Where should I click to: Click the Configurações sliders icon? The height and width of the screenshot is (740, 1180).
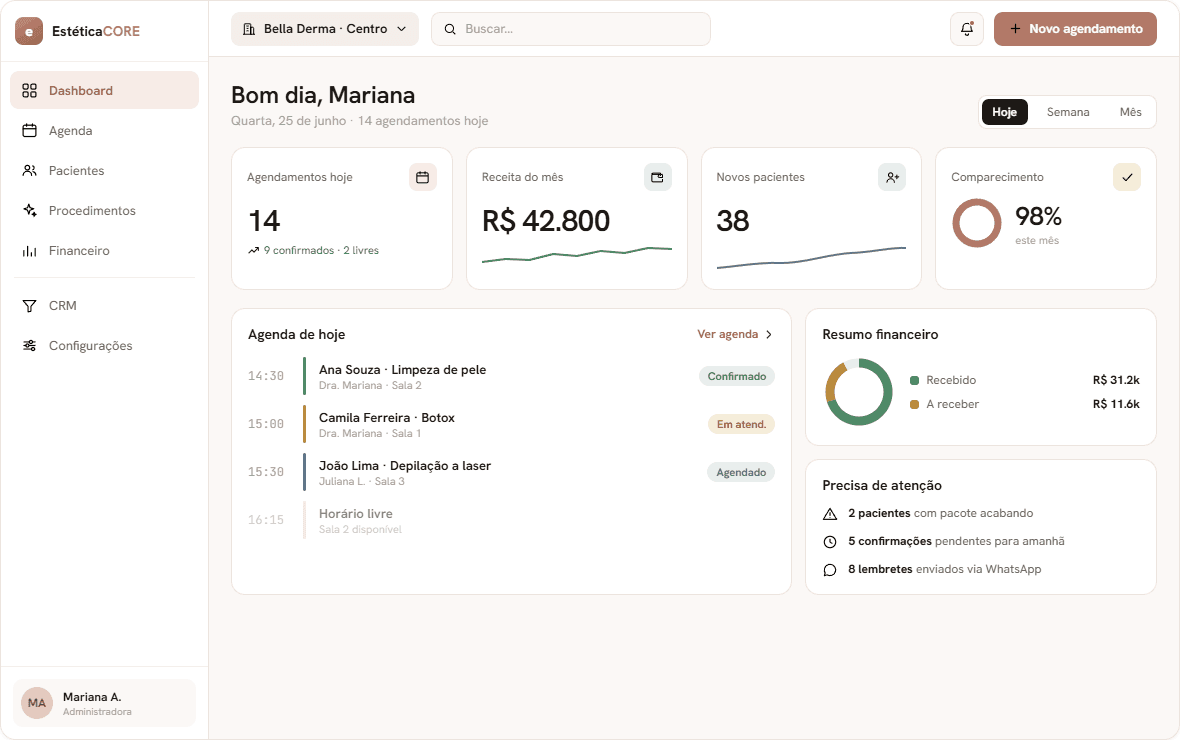tap(29, 346)
